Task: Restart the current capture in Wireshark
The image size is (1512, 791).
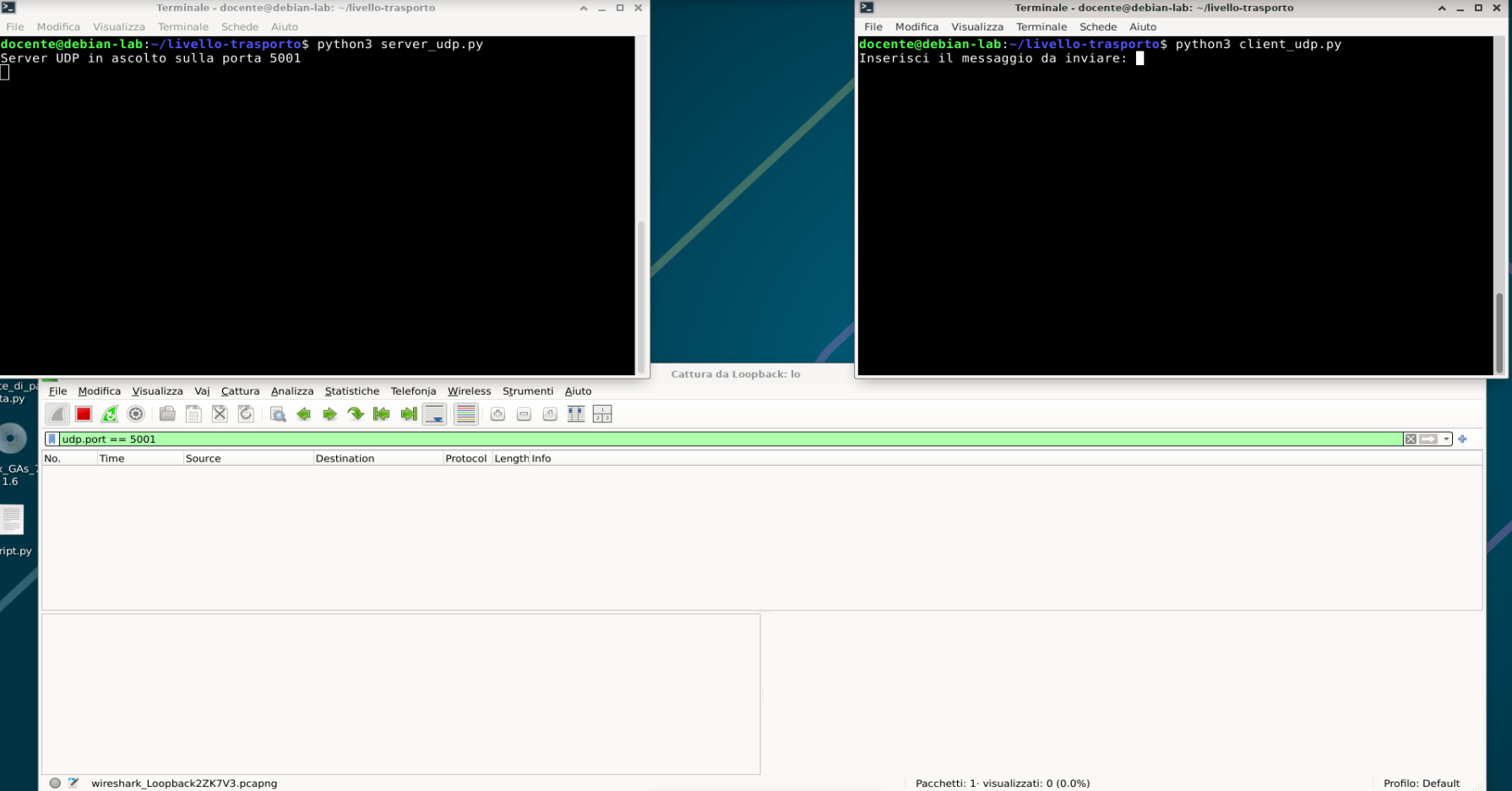Action: (110, 414)
